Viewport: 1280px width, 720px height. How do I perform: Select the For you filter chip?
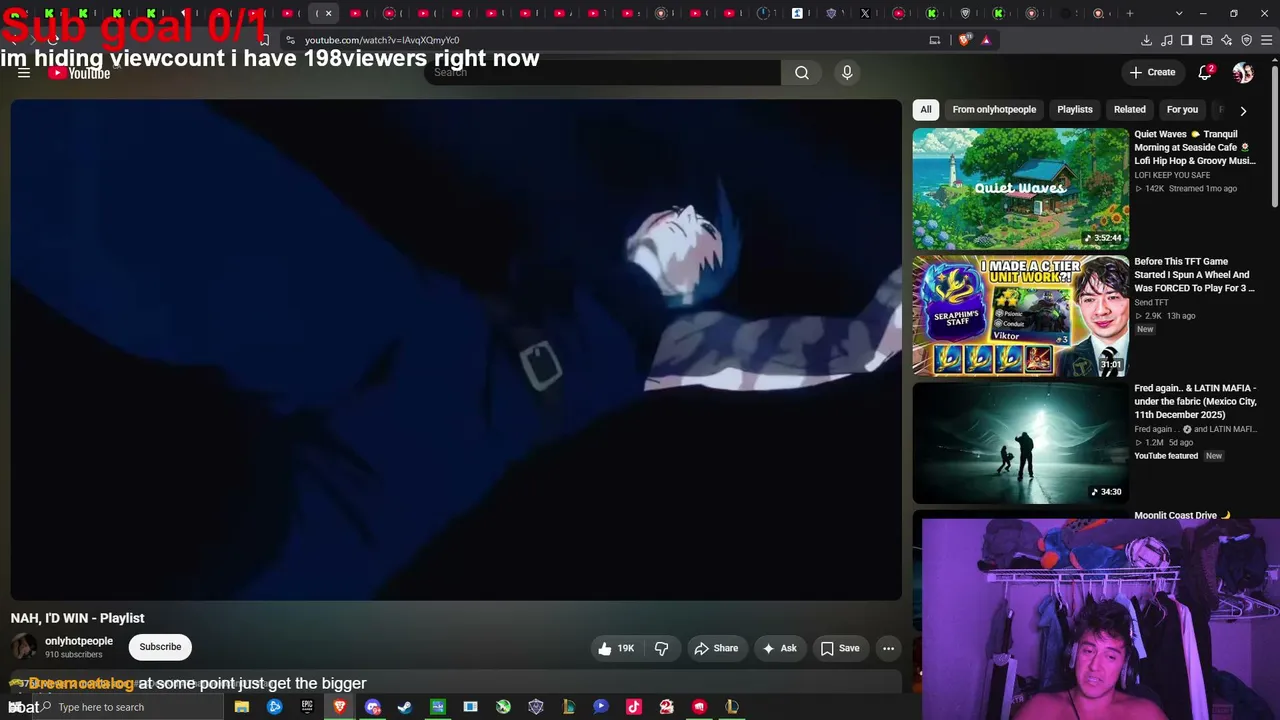[x=1182, y=110]
